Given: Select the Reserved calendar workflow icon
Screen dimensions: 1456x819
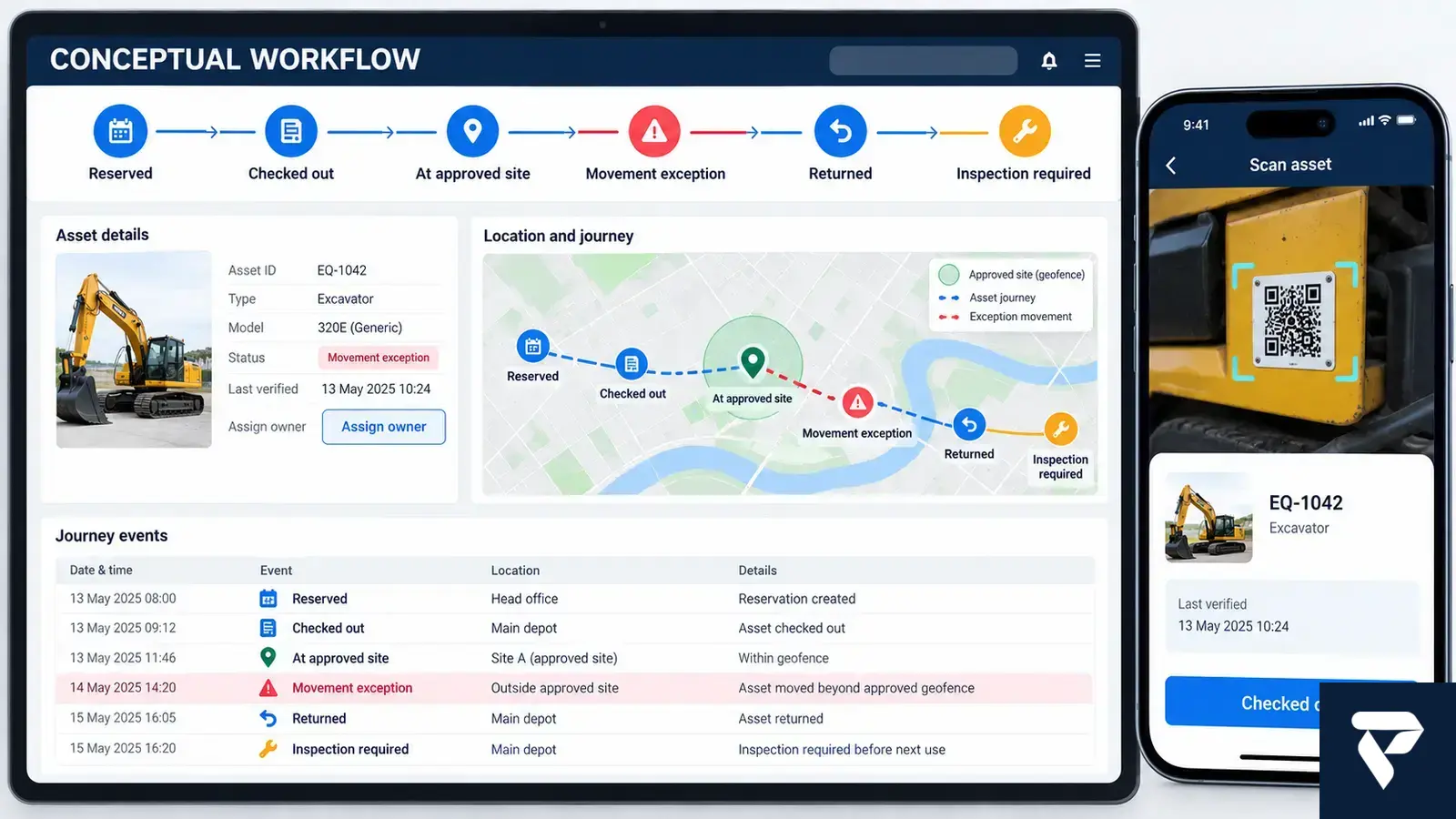Looking at the screenshot, I should click(x=120, y=132).
